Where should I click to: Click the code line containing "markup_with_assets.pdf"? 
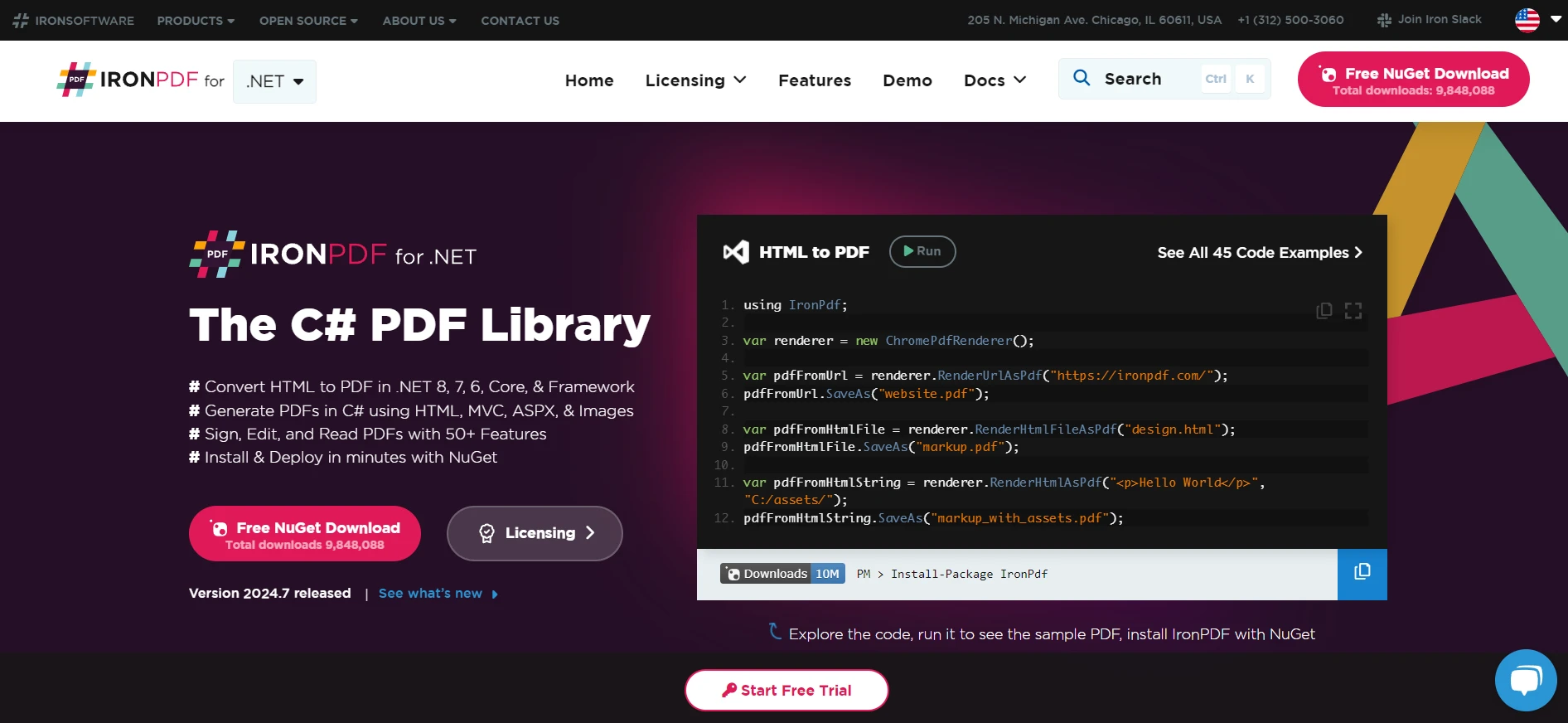click(x=933, y=518)
